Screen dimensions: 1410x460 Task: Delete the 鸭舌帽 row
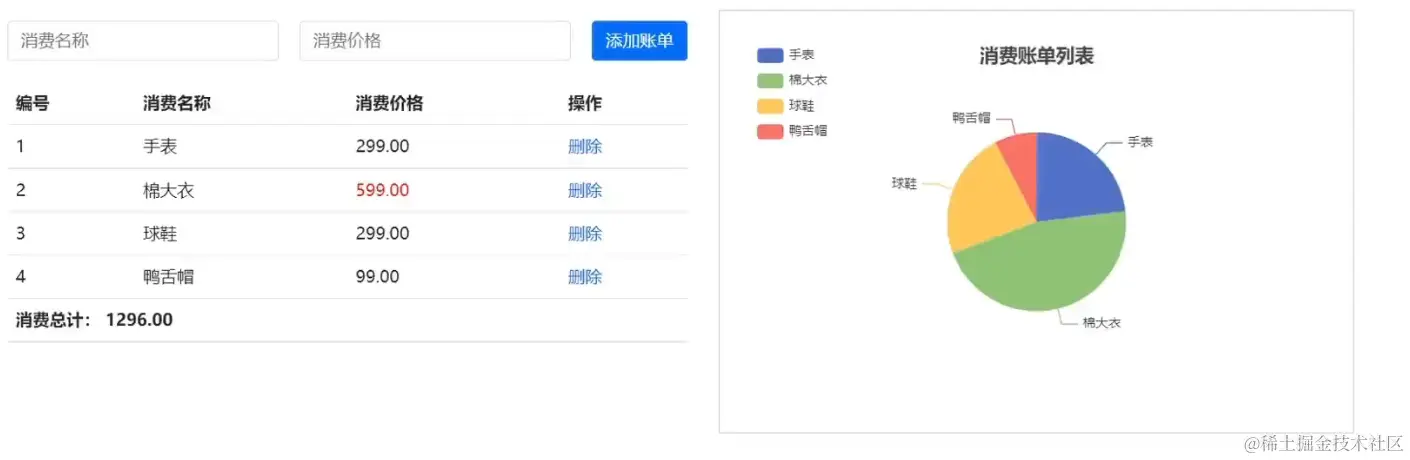(585, 277)
